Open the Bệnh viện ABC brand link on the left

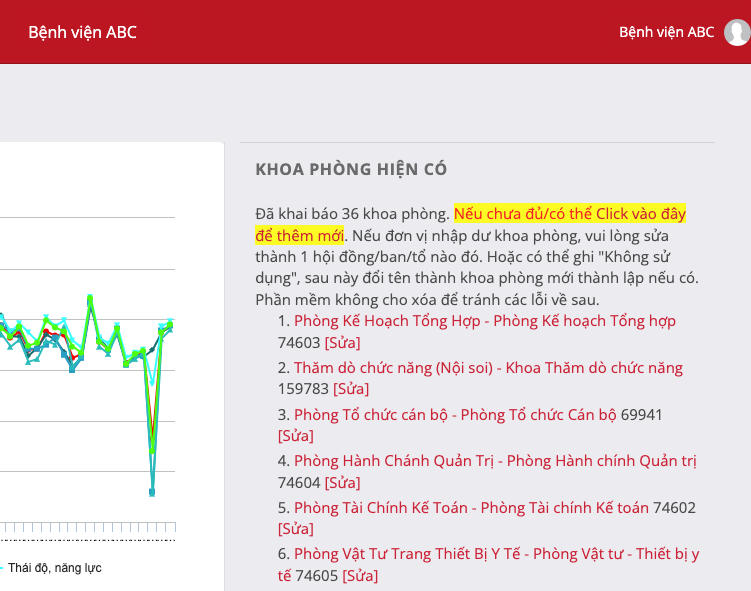click(82, 32)
